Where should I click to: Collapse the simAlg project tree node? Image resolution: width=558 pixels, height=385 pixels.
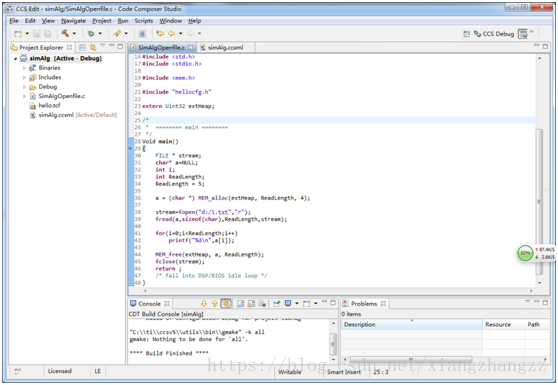pyautogui.click(x=15, y=58)
